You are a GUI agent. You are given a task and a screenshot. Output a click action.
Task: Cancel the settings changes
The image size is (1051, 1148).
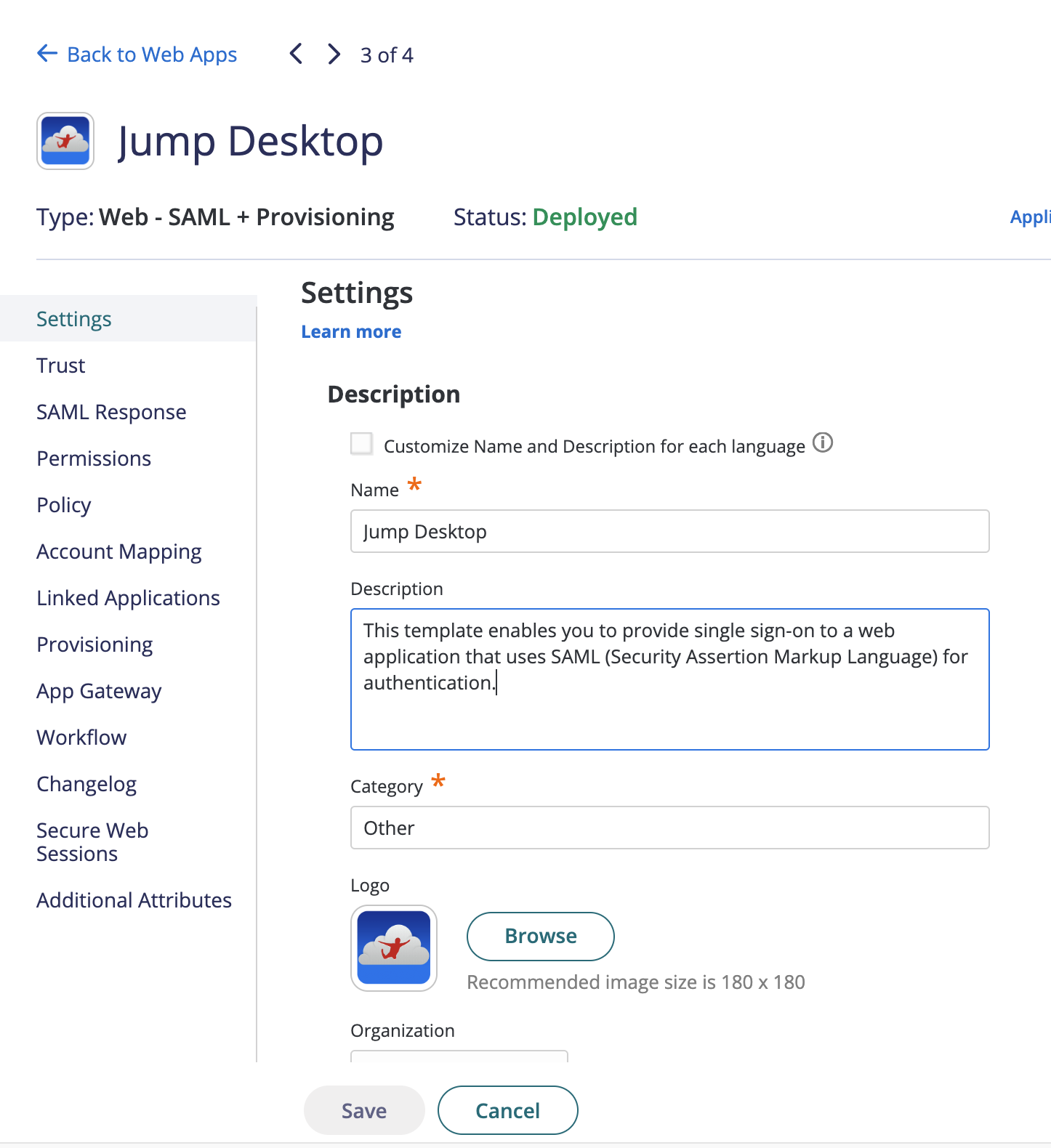click(x=507, y=1110)
